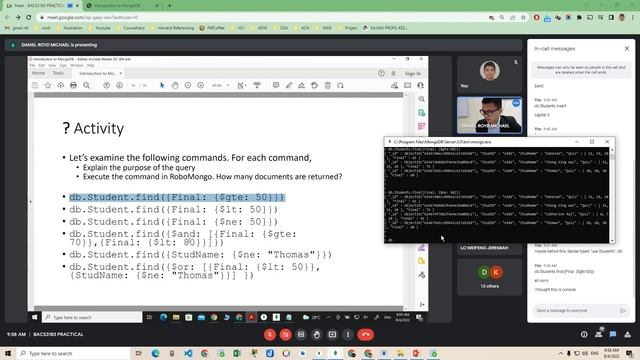Image resolution: width=640 pixels, height=360 pixels.
Task: Raise hand in the Meet call
Action: coord(317,334)
